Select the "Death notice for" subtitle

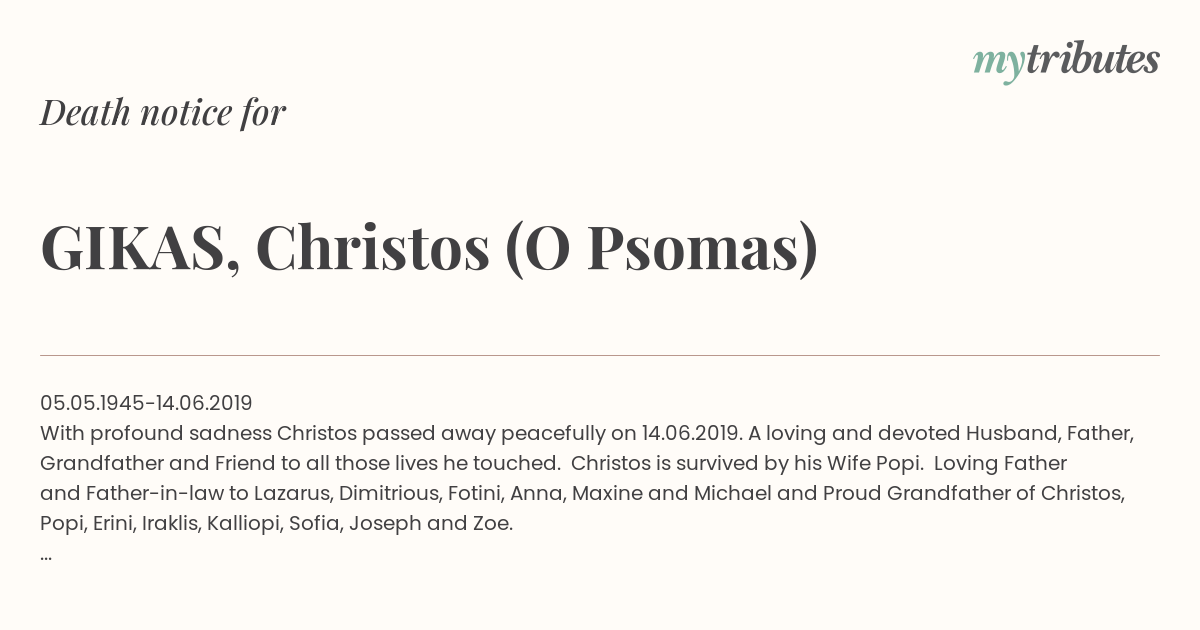(163, 113)
